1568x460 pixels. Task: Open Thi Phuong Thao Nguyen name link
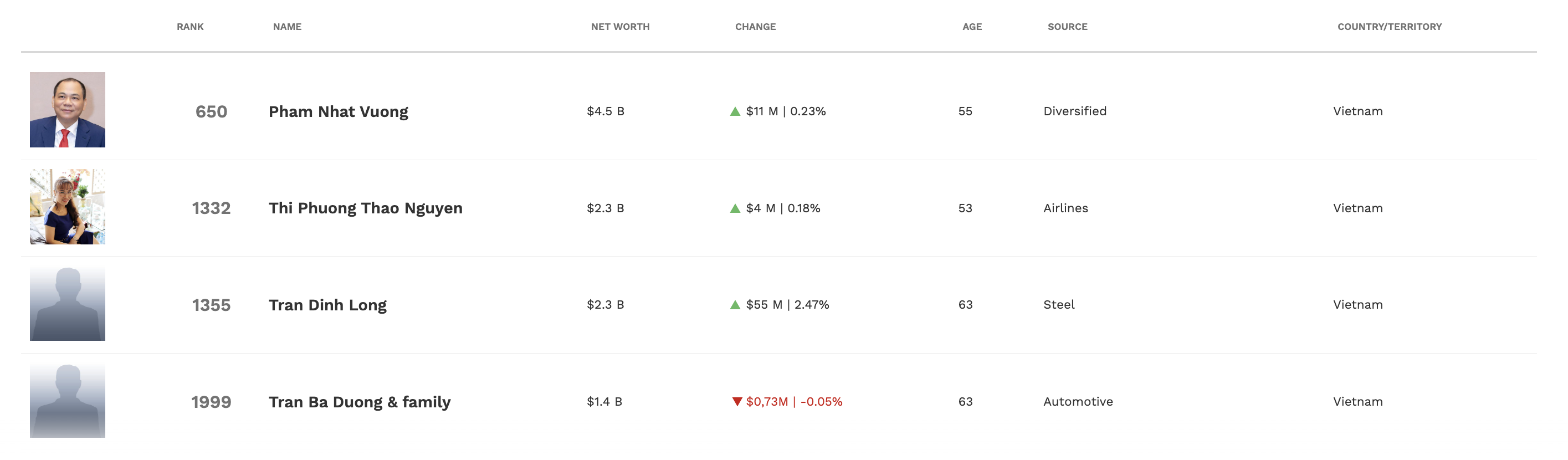365,208
